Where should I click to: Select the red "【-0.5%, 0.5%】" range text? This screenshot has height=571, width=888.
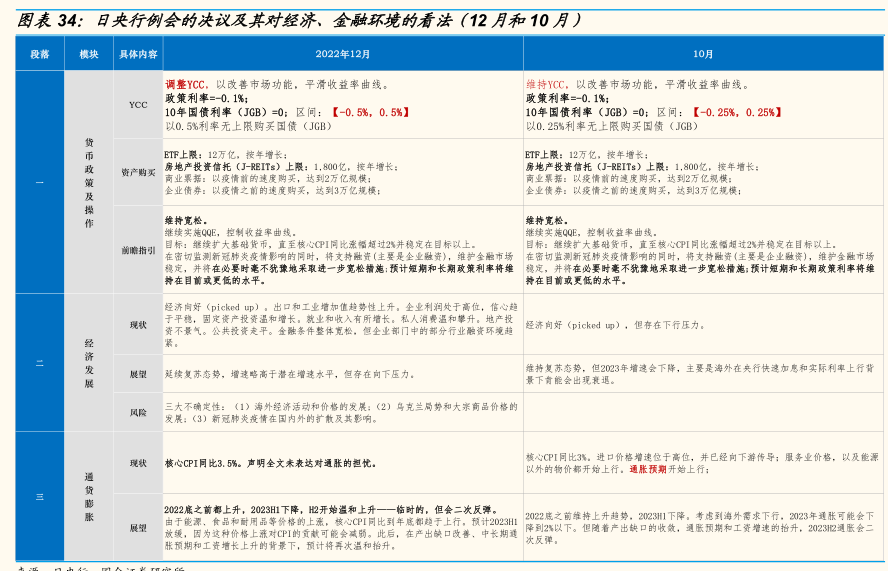[370, 113]
